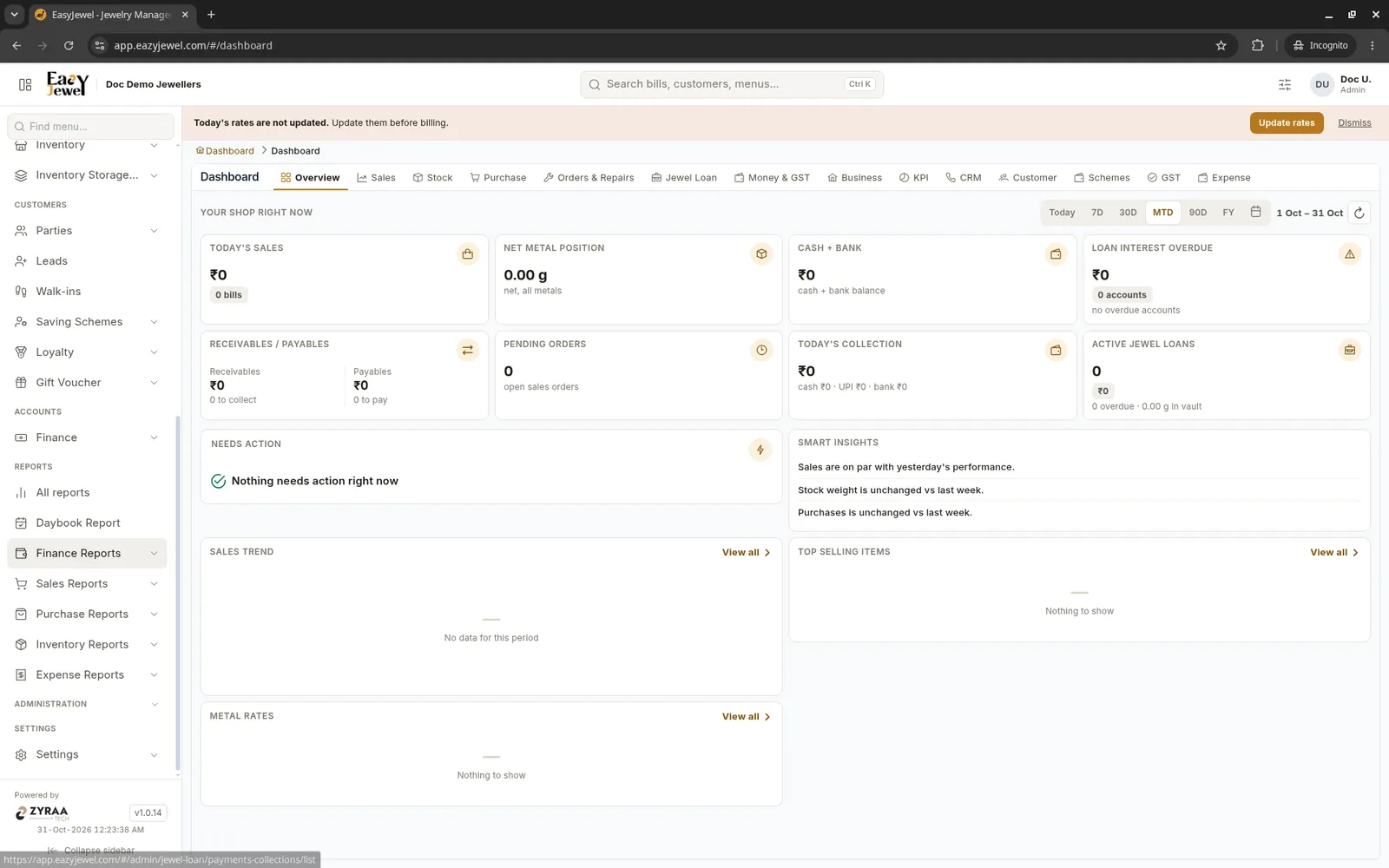The image size is (1389, 868).
Task: Open the Money & GST tab
Action: pyautogui.click(x=772, y=178)
